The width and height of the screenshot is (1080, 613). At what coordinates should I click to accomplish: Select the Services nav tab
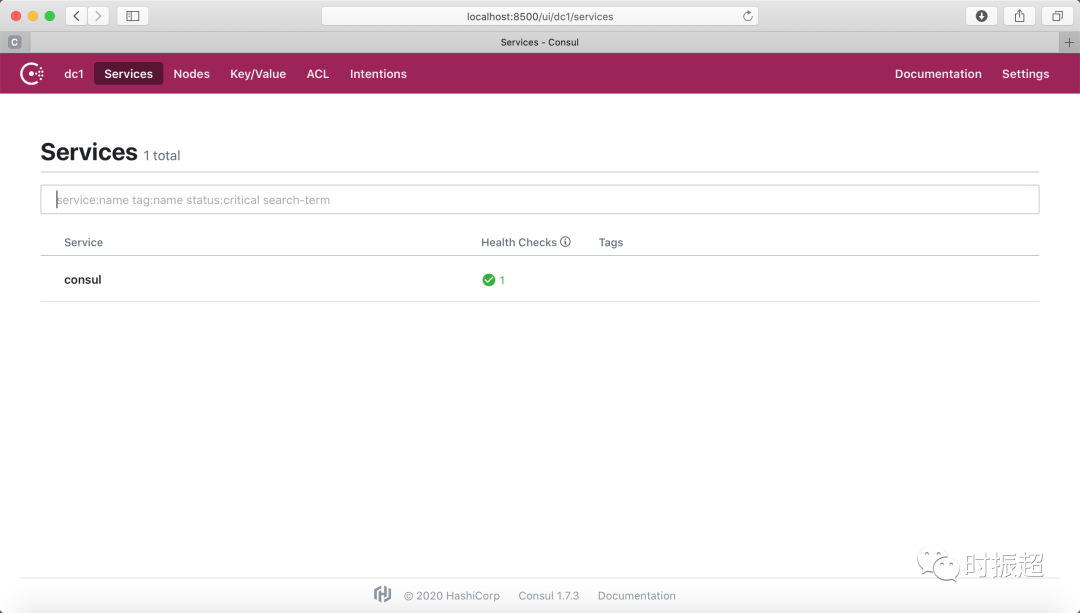128,74
